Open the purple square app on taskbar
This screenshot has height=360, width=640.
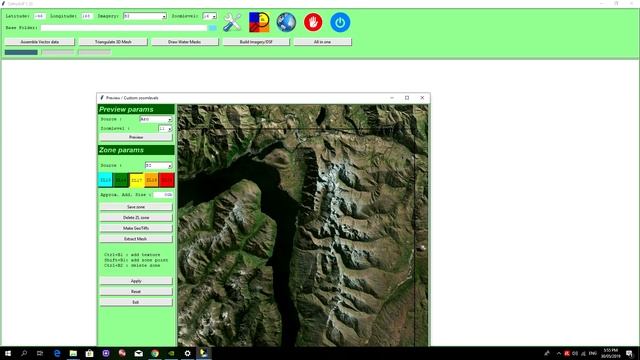point(106,353)
